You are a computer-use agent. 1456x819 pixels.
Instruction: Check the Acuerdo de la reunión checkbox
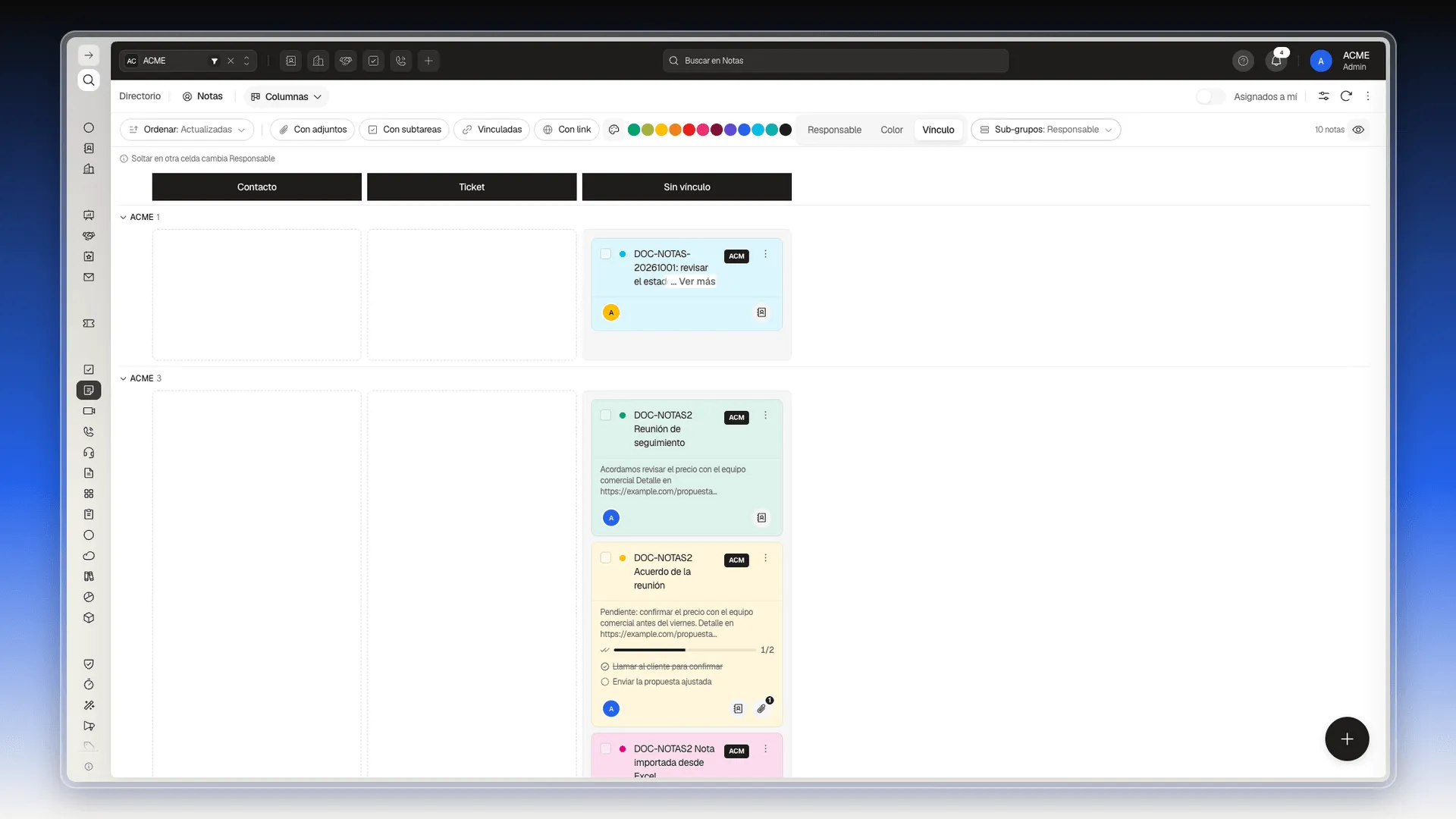606,558
